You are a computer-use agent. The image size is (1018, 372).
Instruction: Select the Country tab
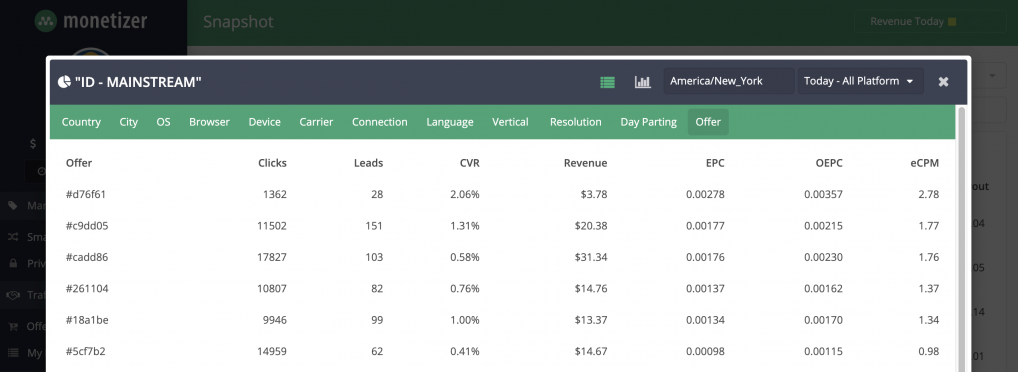point(81,122)
